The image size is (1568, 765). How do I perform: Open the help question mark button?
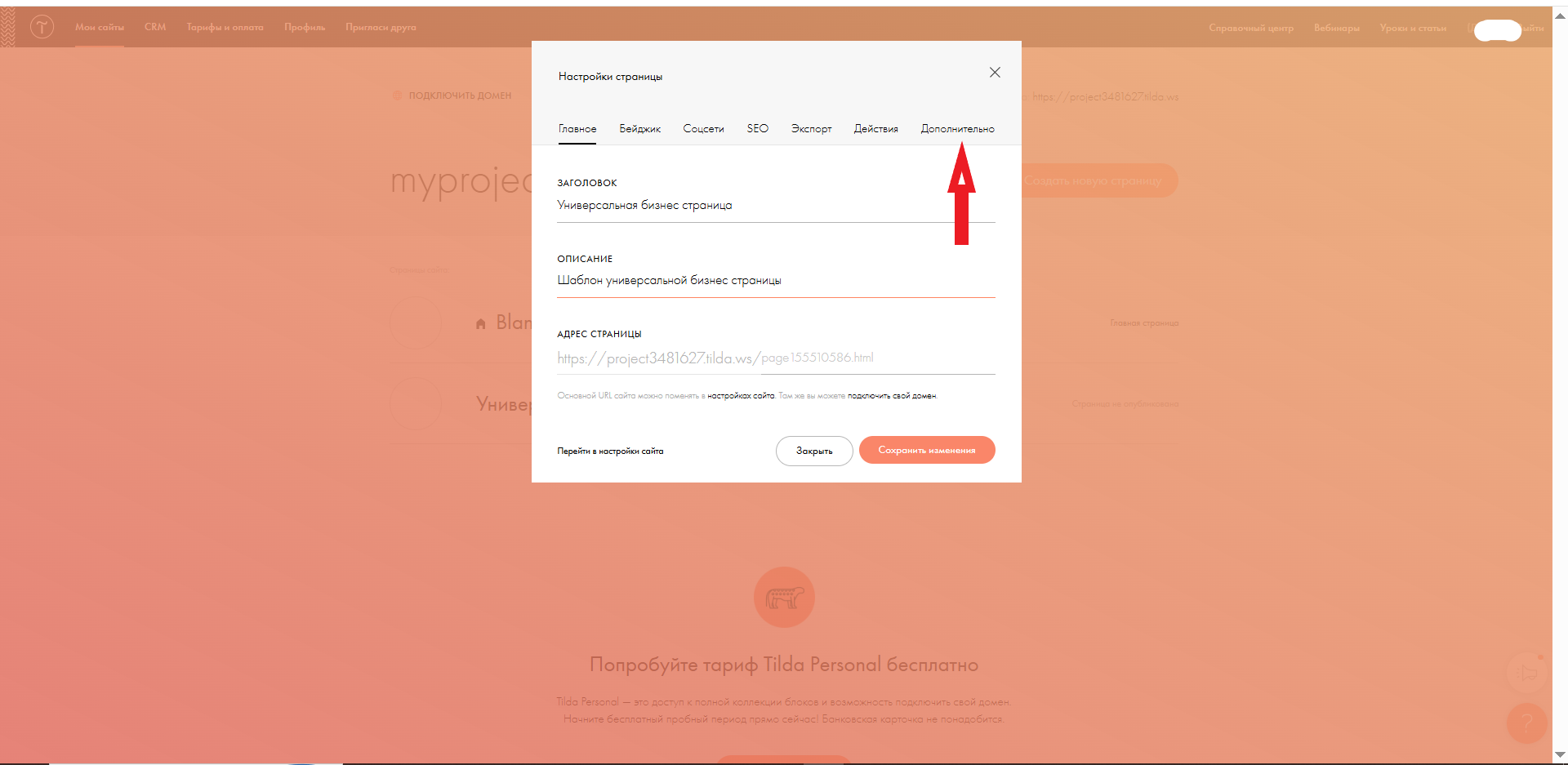click(1526, 723)
